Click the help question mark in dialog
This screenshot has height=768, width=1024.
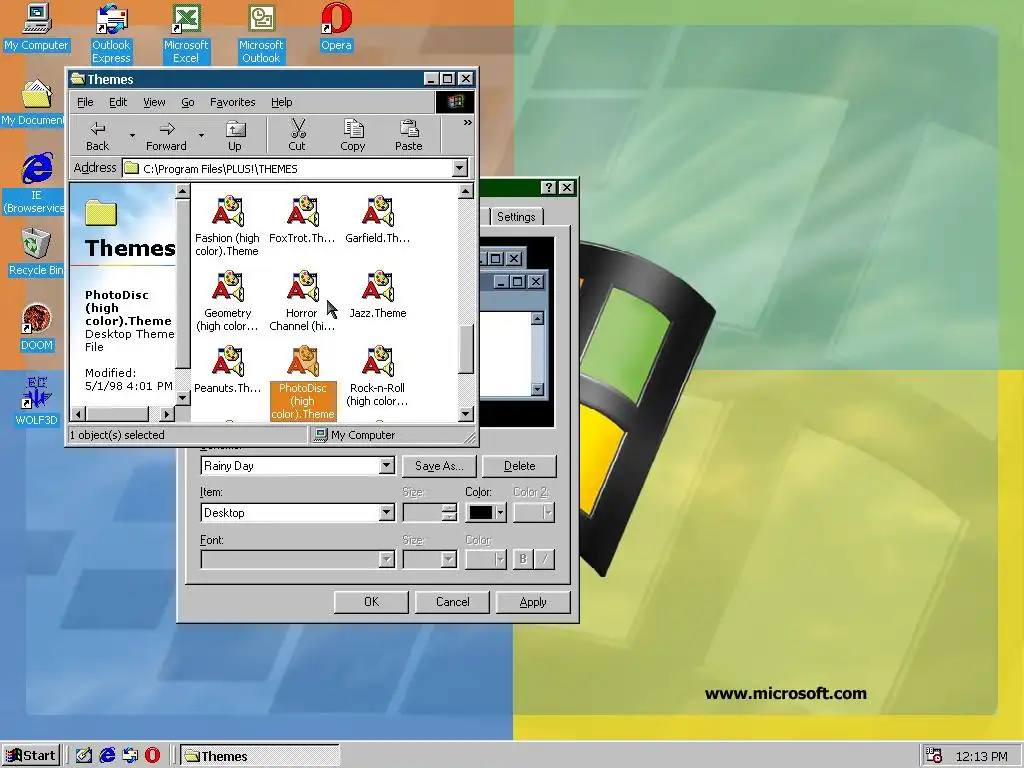click(x=549, y=187)
